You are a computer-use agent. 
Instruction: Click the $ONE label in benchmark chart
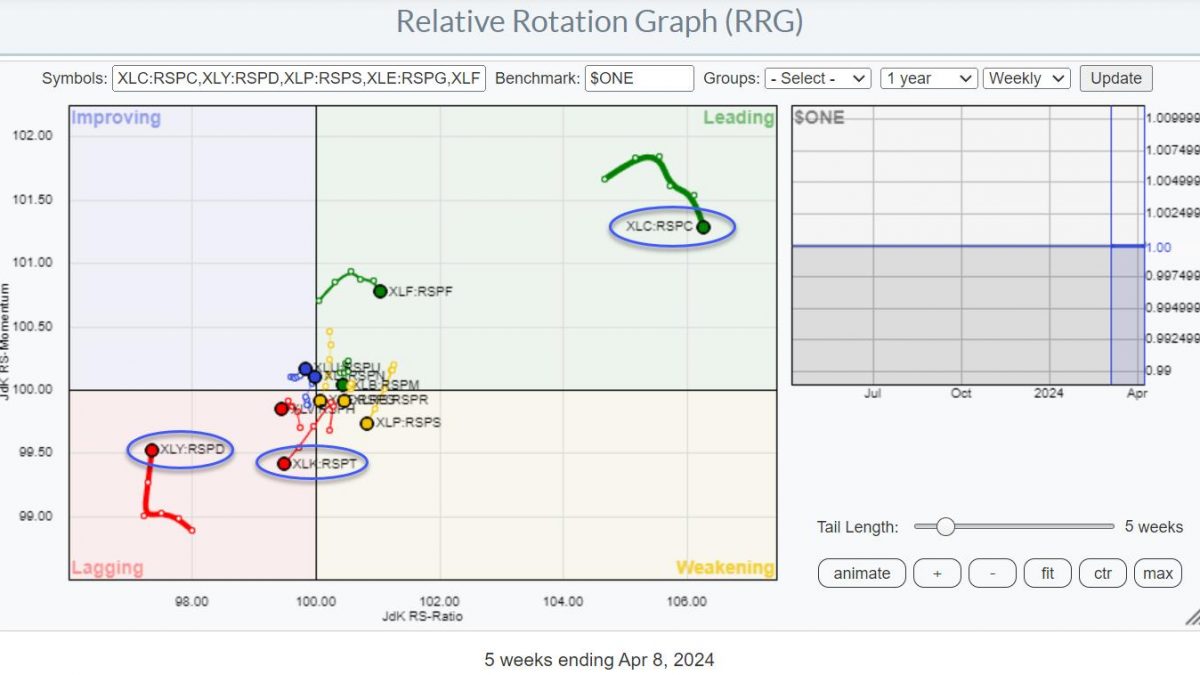(x=819, y=118)
